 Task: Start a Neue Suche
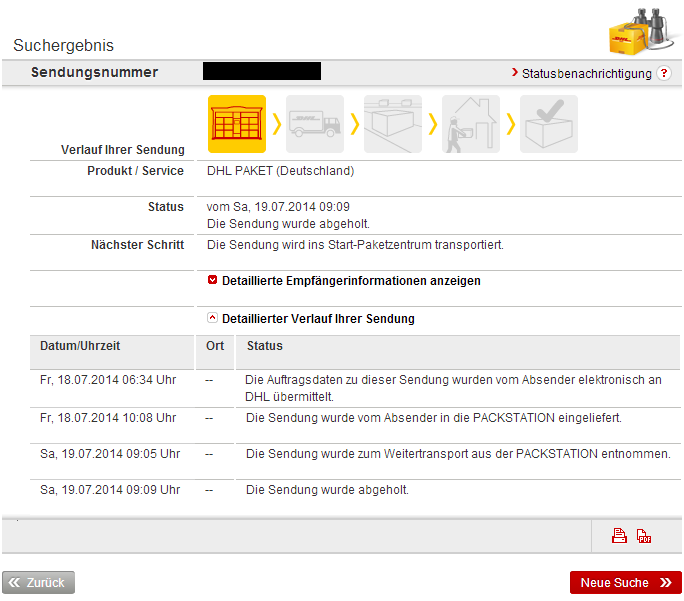pos(625,583)
